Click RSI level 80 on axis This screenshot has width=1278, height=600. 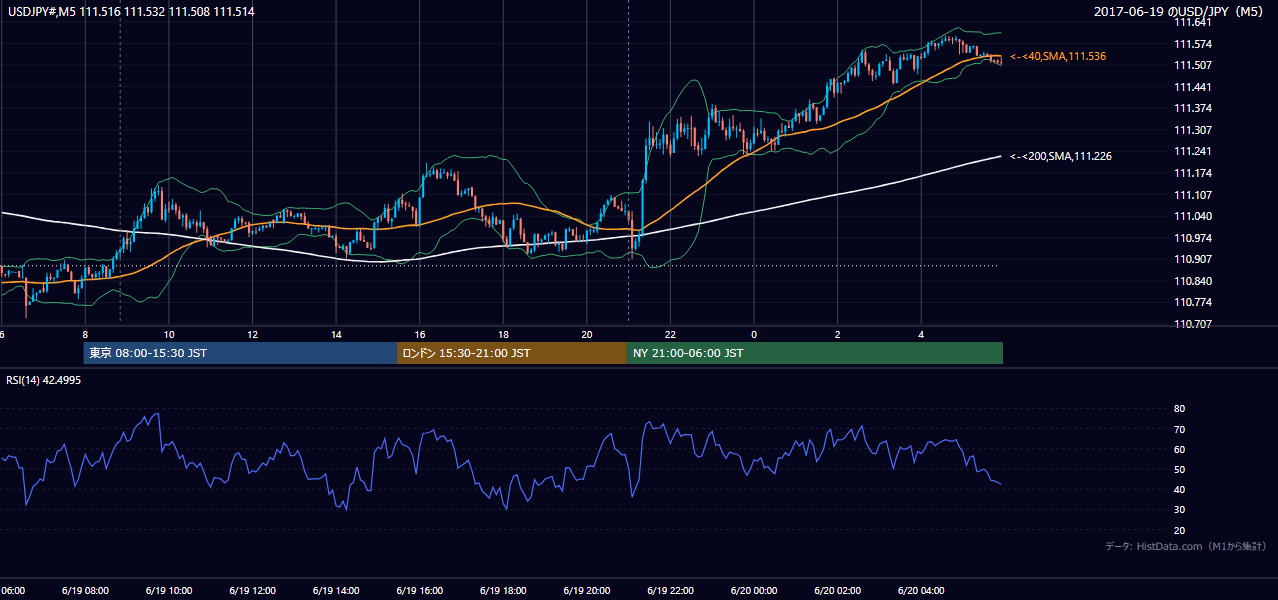(x=1180, y=409)
